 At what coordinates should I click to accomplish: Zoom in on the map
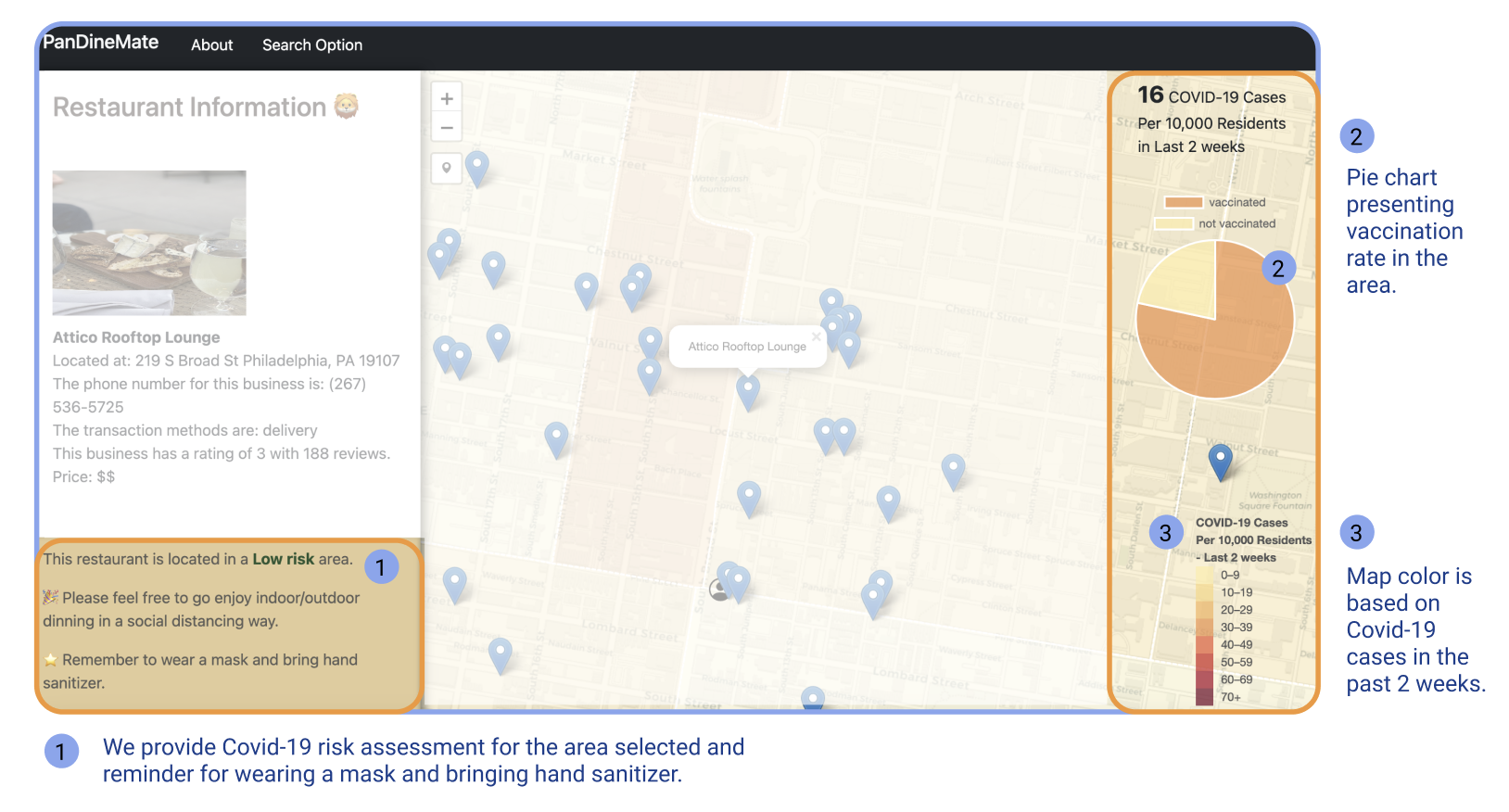(x=447, y=98)
